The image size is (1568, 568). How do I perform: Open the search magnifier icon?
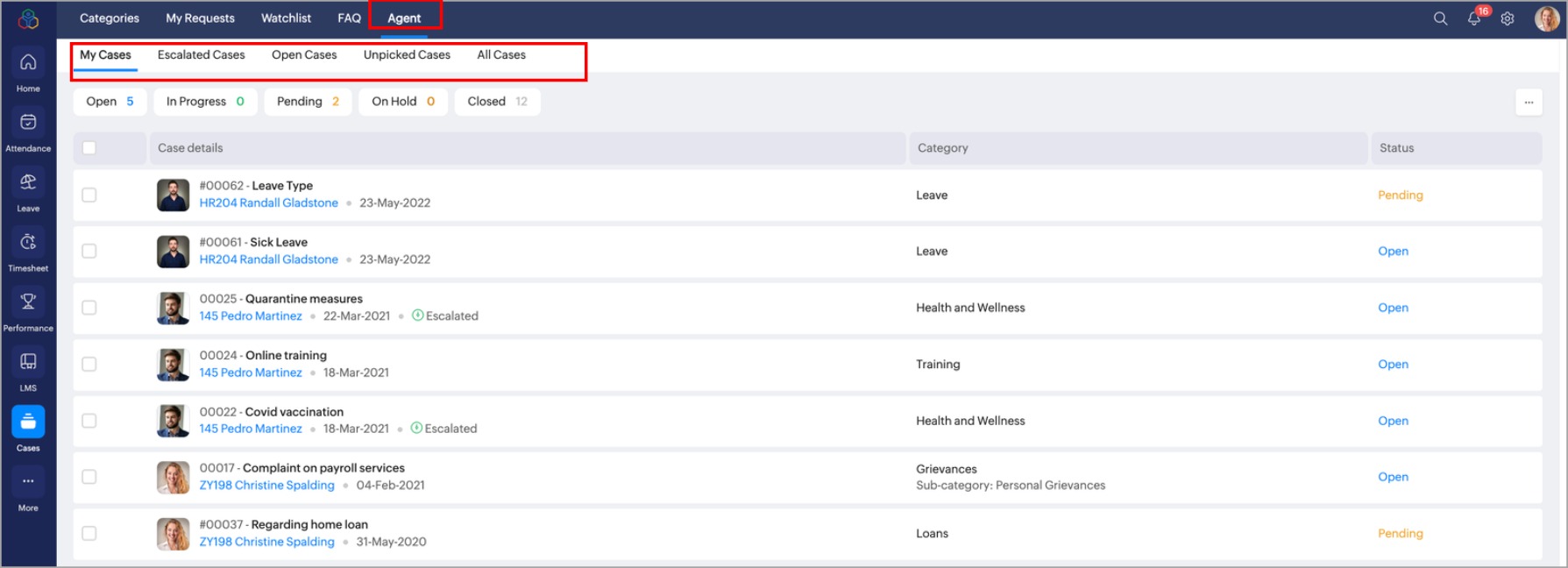(x=1440, y=18)
